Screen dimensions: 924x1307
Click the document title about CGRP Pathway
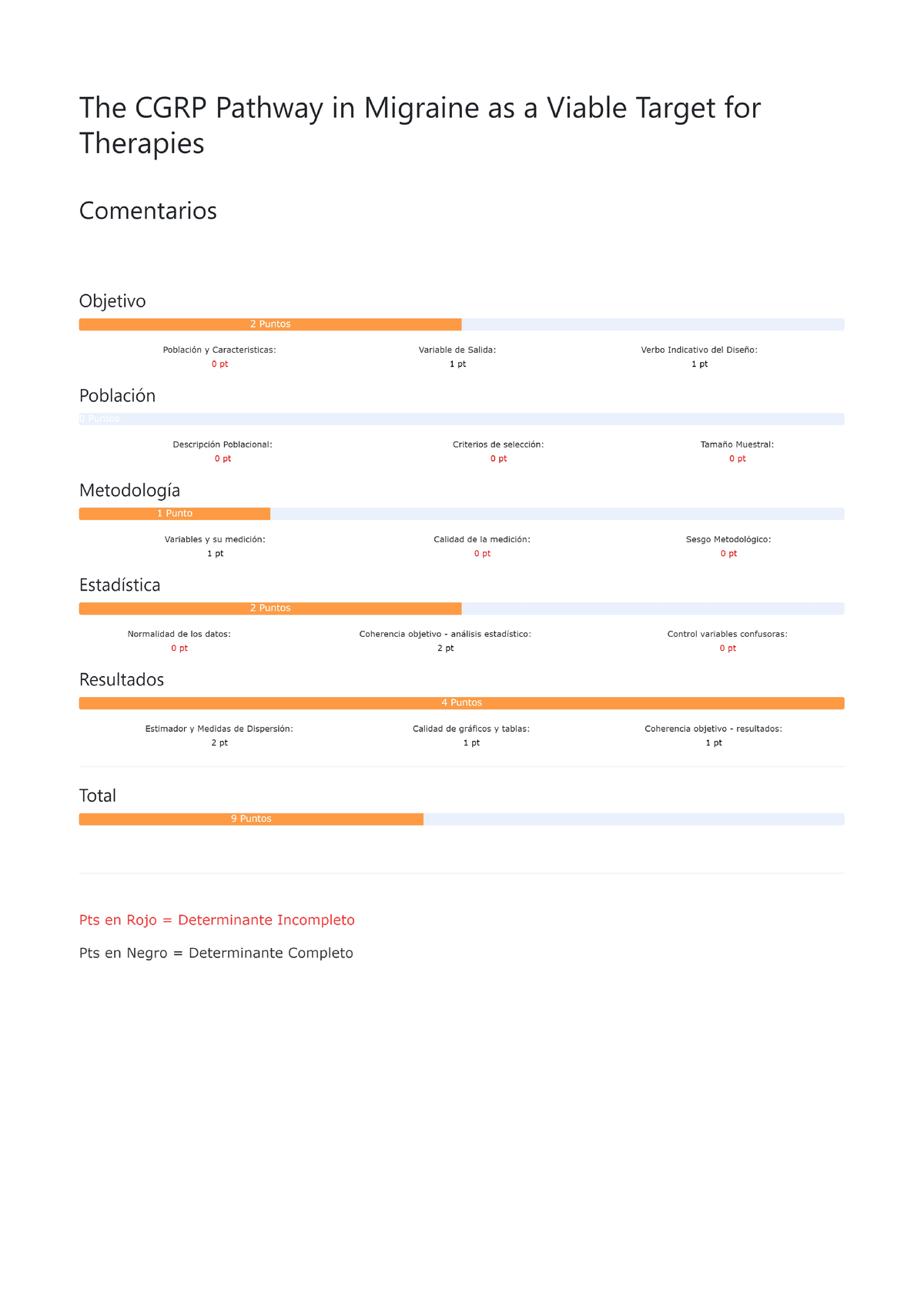pyautogui.click(x=420, y=126)
